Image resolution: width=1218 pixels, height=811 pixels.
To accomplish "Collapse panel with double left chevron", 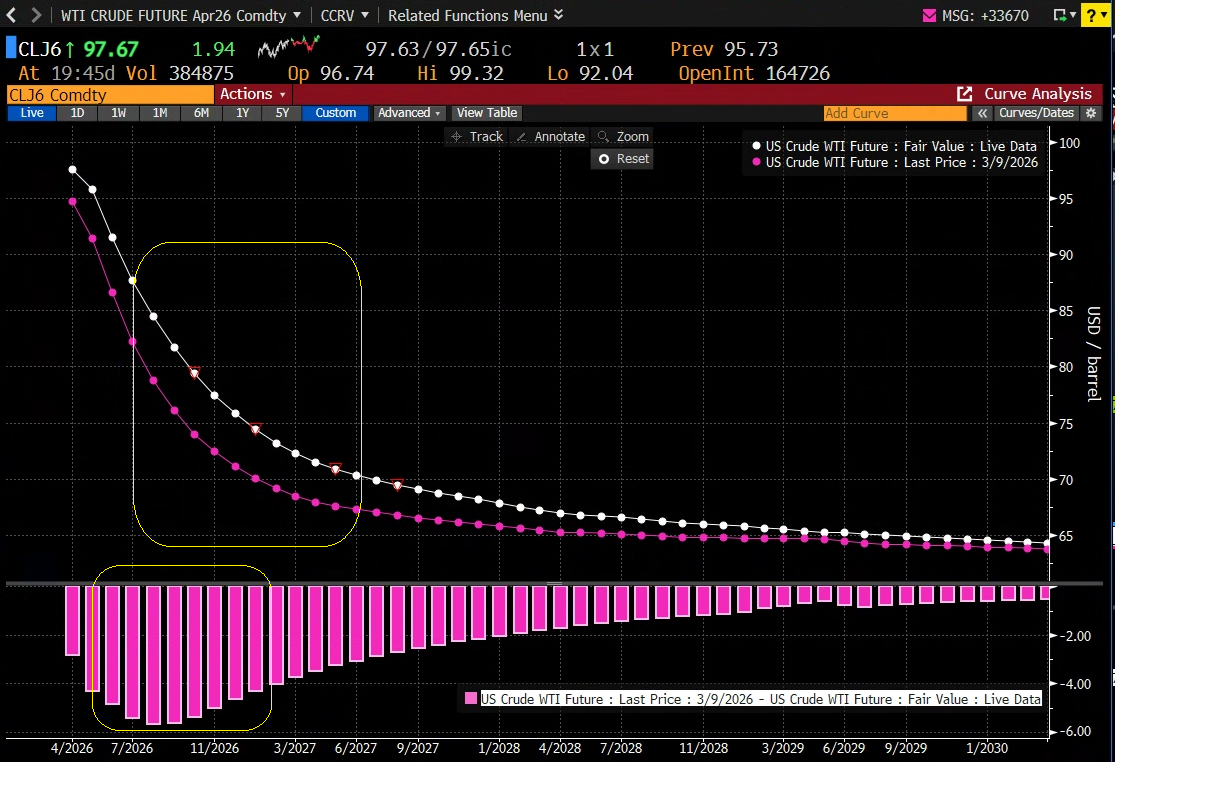I will click(x=983, y=113).
